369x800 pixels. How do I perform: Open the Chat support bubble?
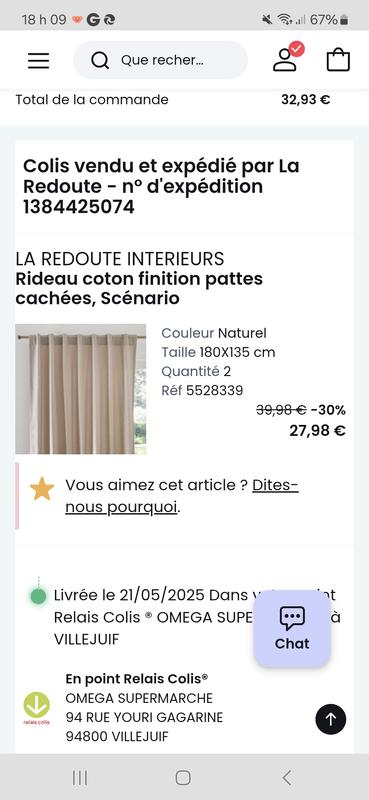[x=292, y=629]
